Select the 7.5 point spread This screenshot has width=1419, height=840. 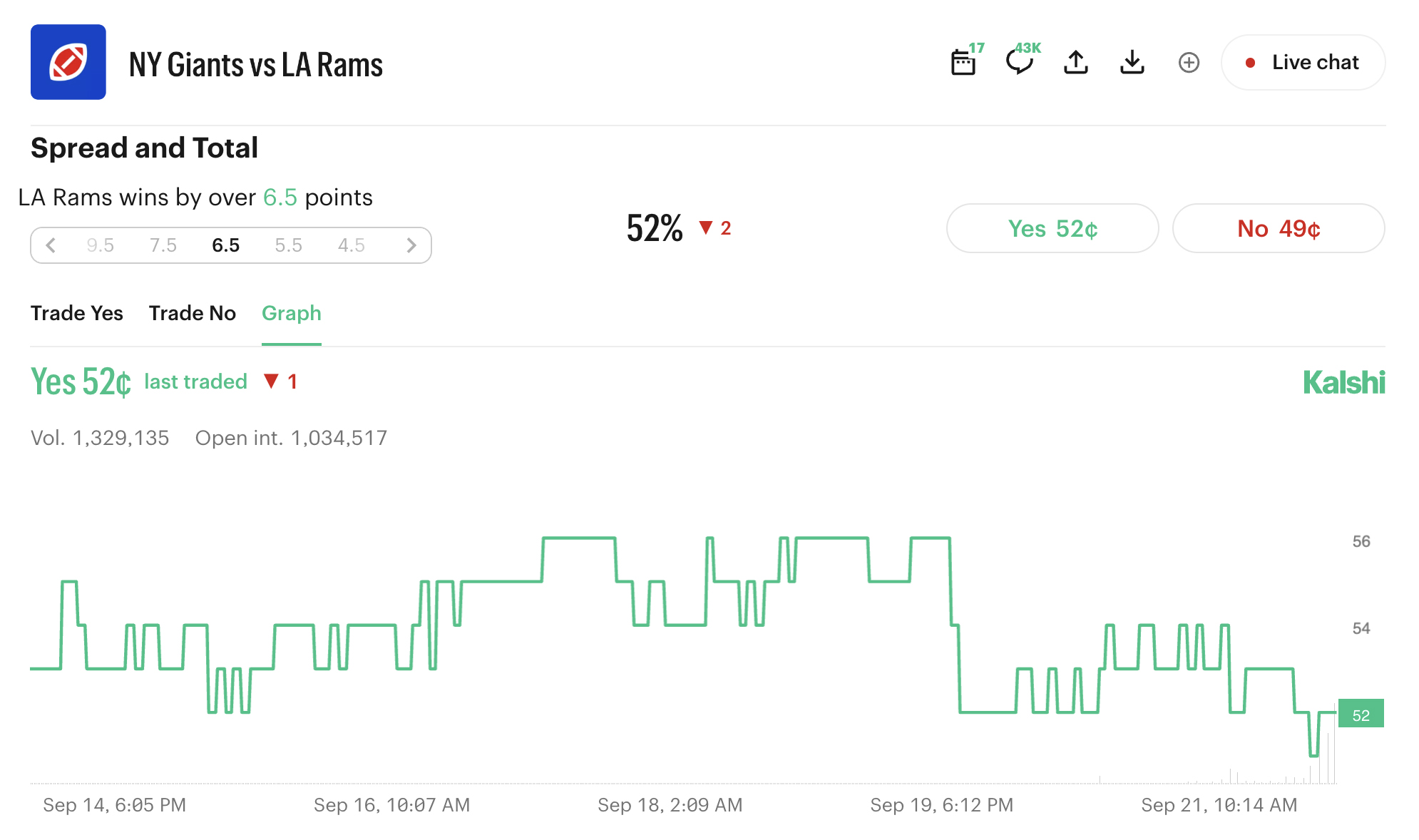click(x=163, y=245)
